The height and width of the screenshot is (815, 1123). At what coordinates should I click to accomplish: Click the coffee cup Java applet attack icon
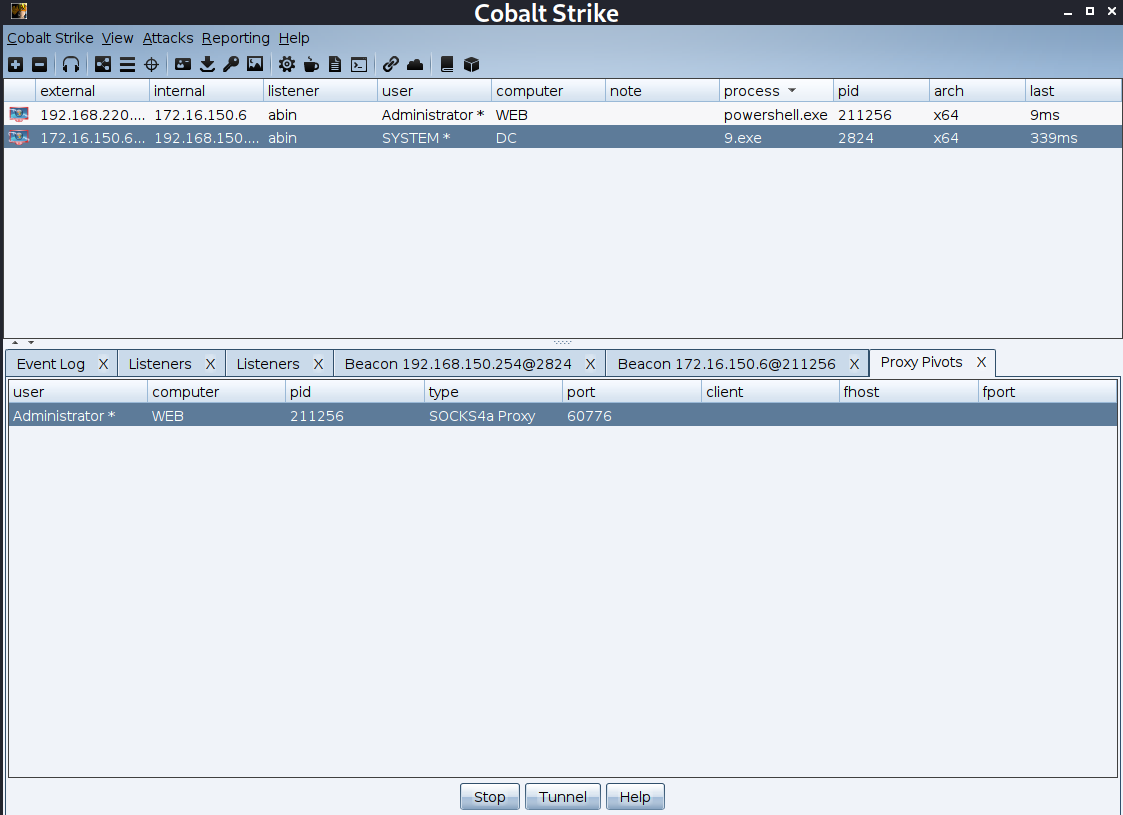point(311,64)
